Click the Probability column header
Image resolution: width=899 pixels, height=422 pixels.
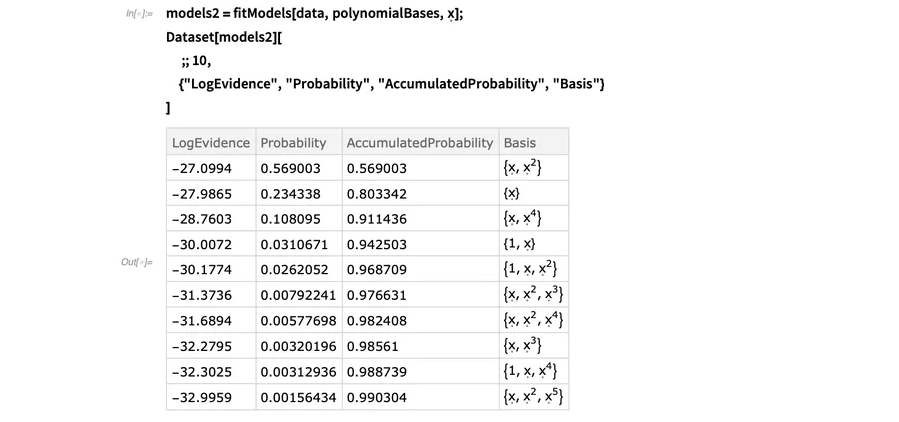299,143
